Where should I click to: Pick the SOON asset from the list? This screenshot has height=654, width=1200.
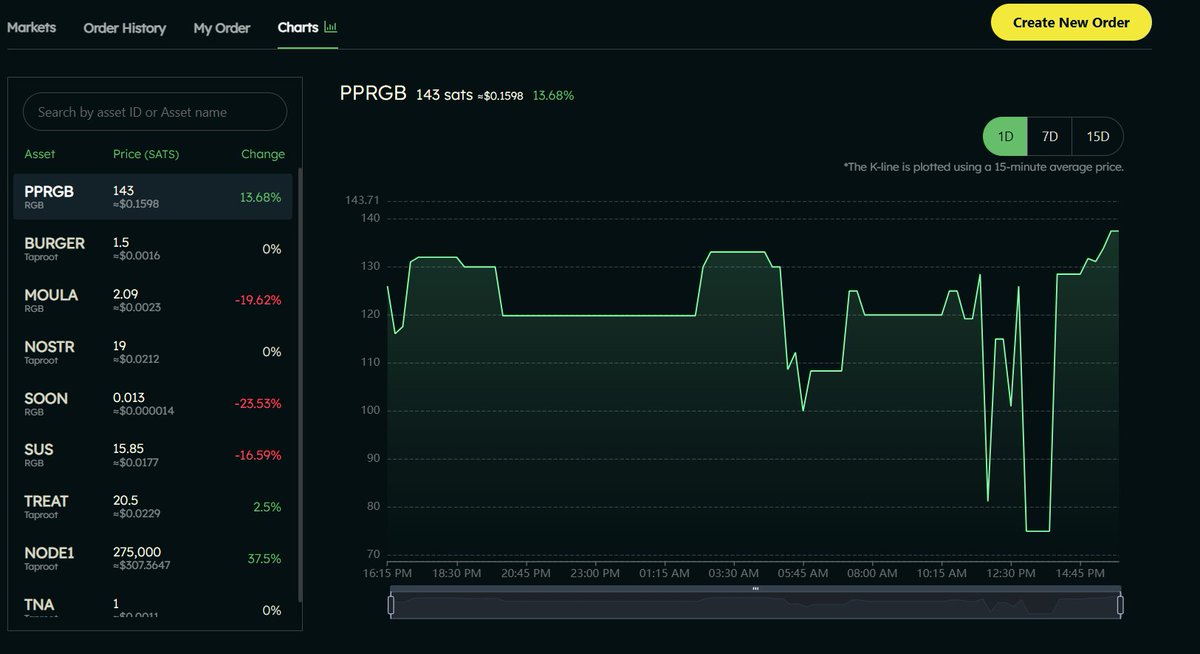click(x=153, y=404)
